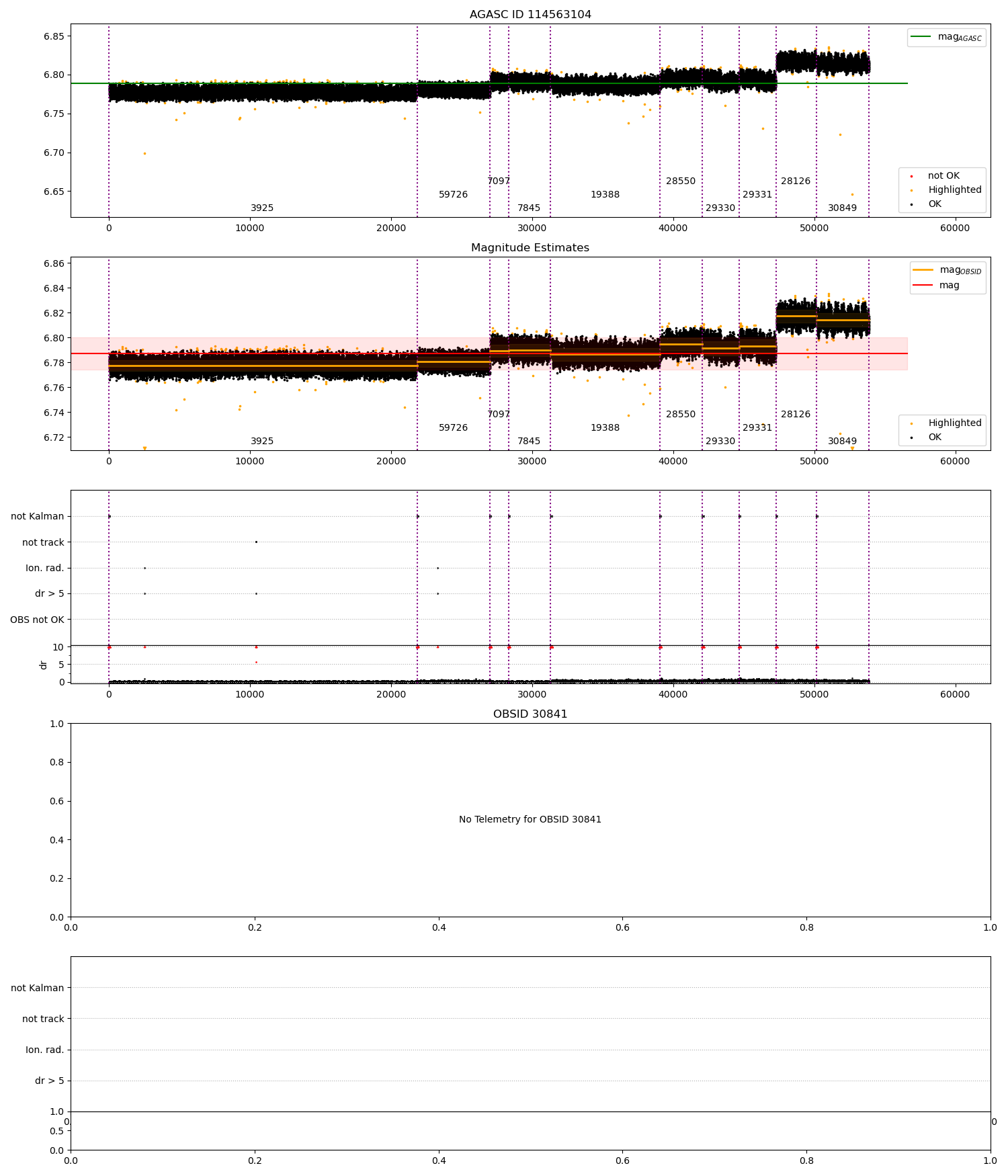Click the 6.85 y-axis tick label

click(54, 36)
